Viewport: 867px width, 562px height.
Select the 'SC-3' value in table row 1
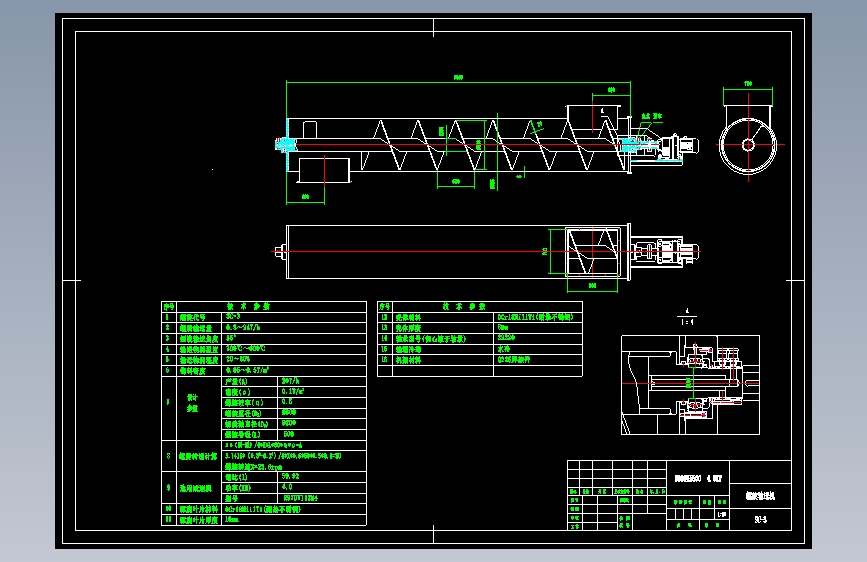pyautogui.click(x=233, y=316)
